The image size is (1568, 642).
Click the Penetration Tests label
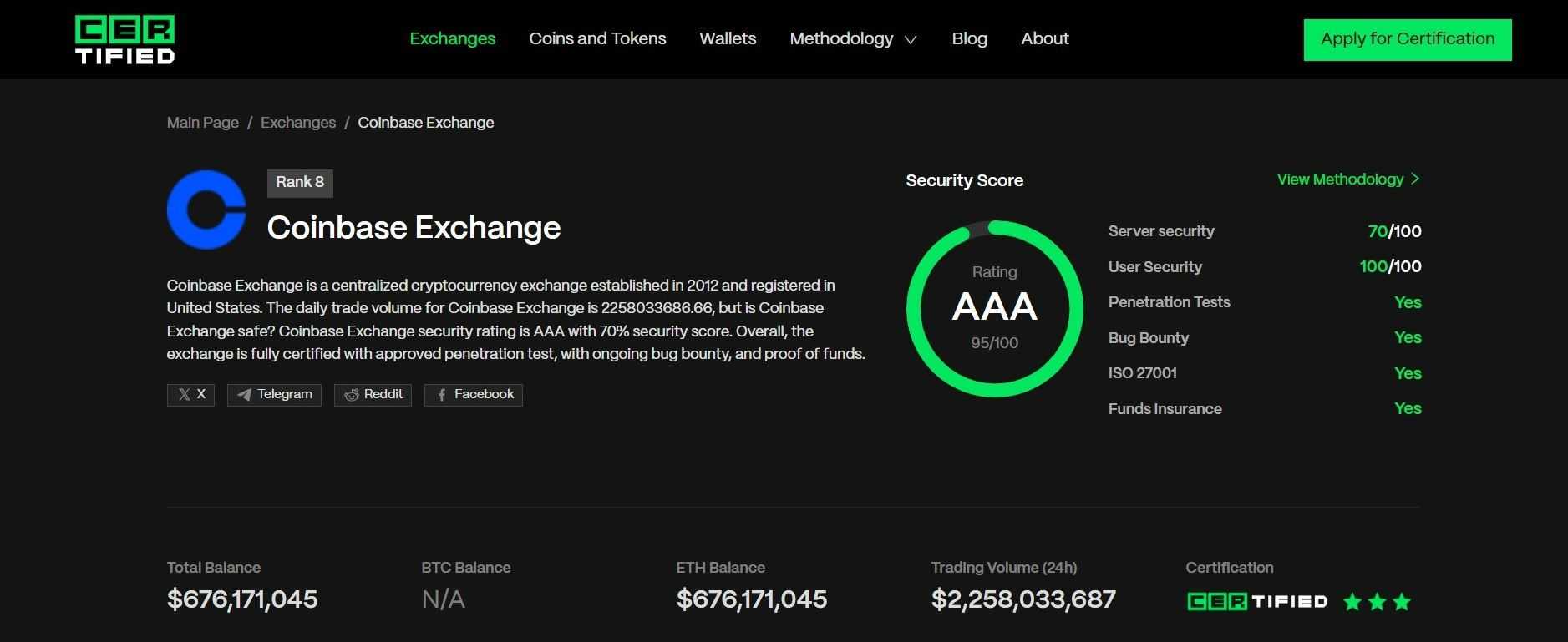pyautogui.click(x=1170, y=302)
